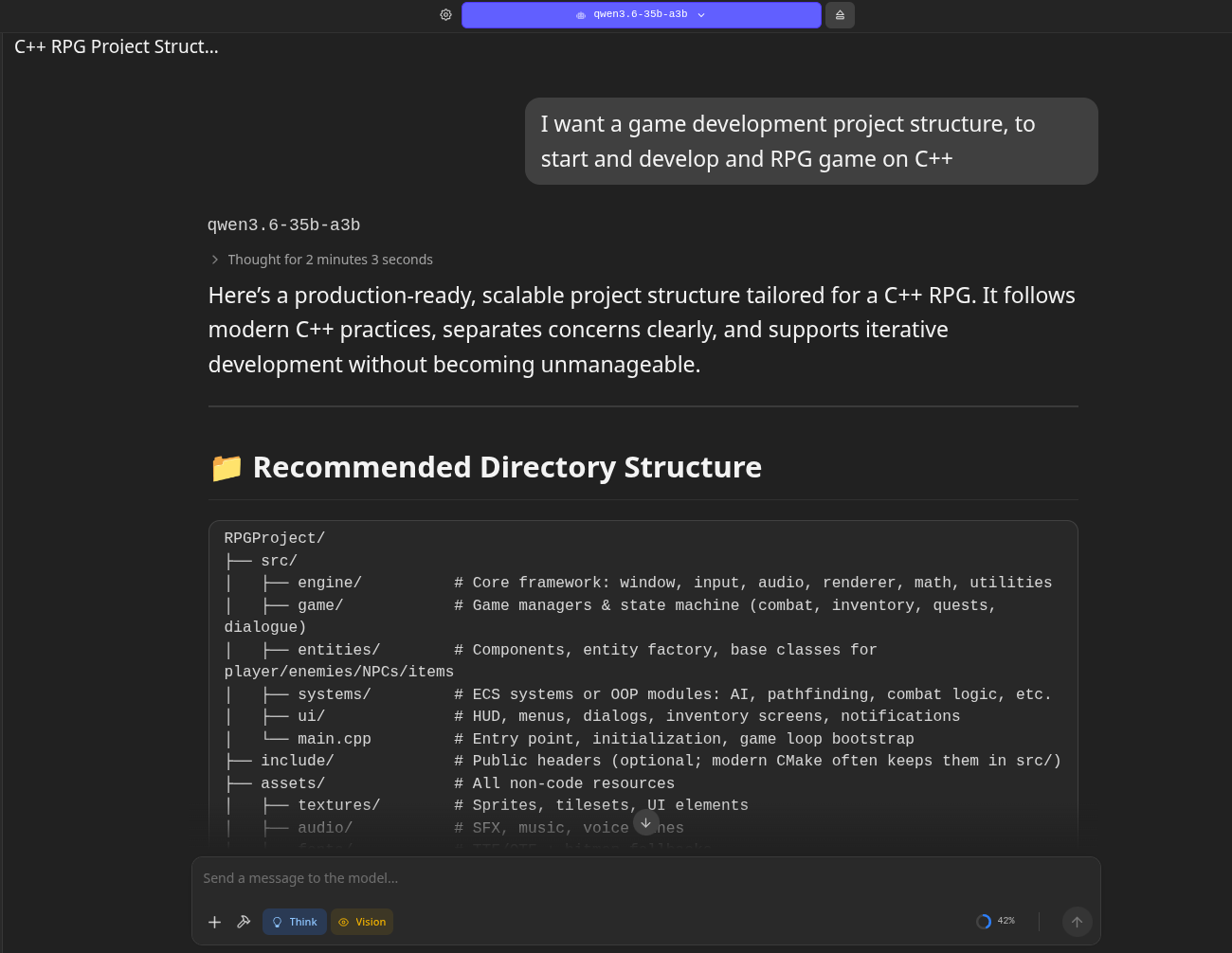Screen dimensions: 1232x953
Task: Open model settings gear icon
Action: 445,15
